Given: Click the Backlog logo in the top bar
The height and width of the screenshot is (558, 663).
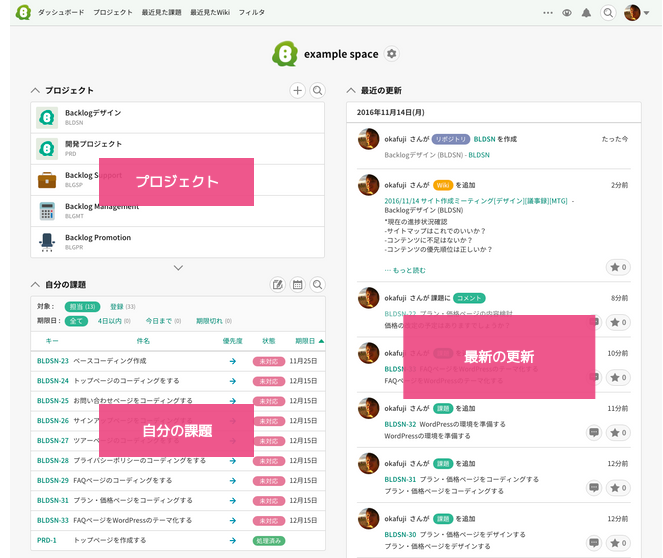Looking at the screenshot, I should [x=23, y=12].
